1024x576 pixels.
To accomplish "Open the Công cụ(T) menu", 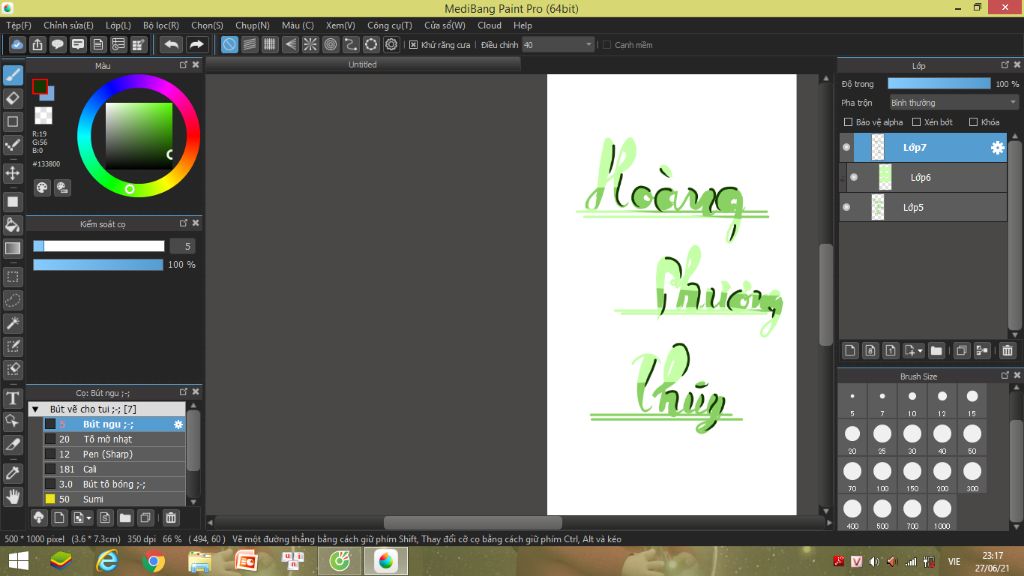I will click(389, 25).
